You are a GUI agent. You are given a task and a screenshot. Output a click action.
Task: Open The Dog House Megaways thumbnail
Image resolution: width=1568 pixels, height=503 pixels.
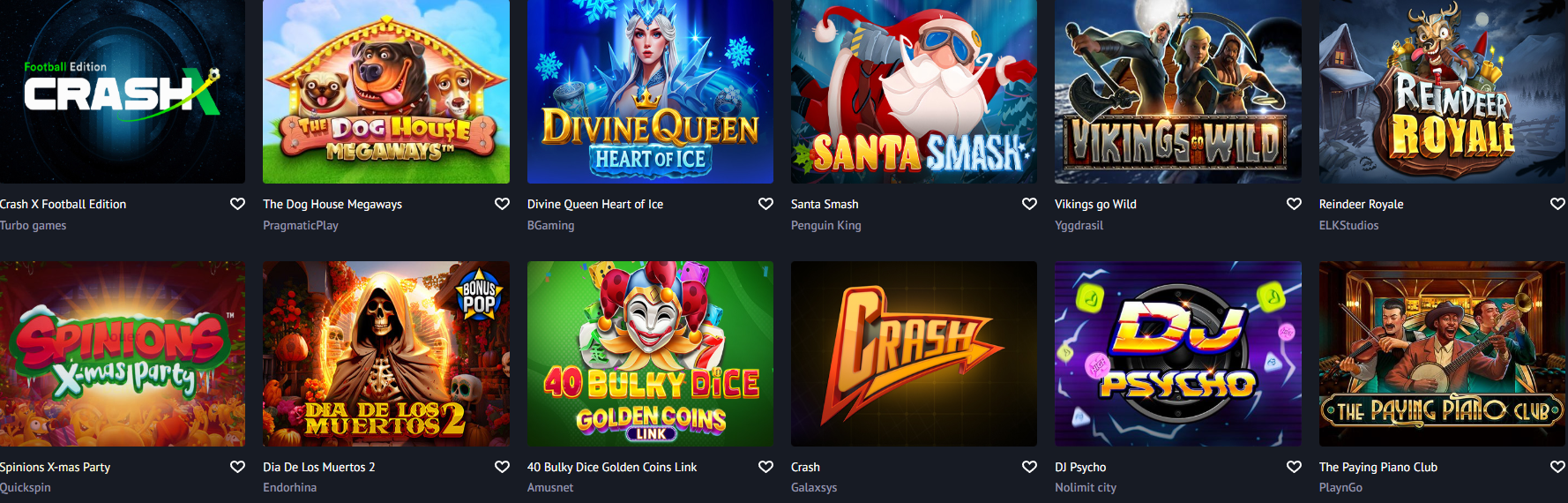point(386,92)
